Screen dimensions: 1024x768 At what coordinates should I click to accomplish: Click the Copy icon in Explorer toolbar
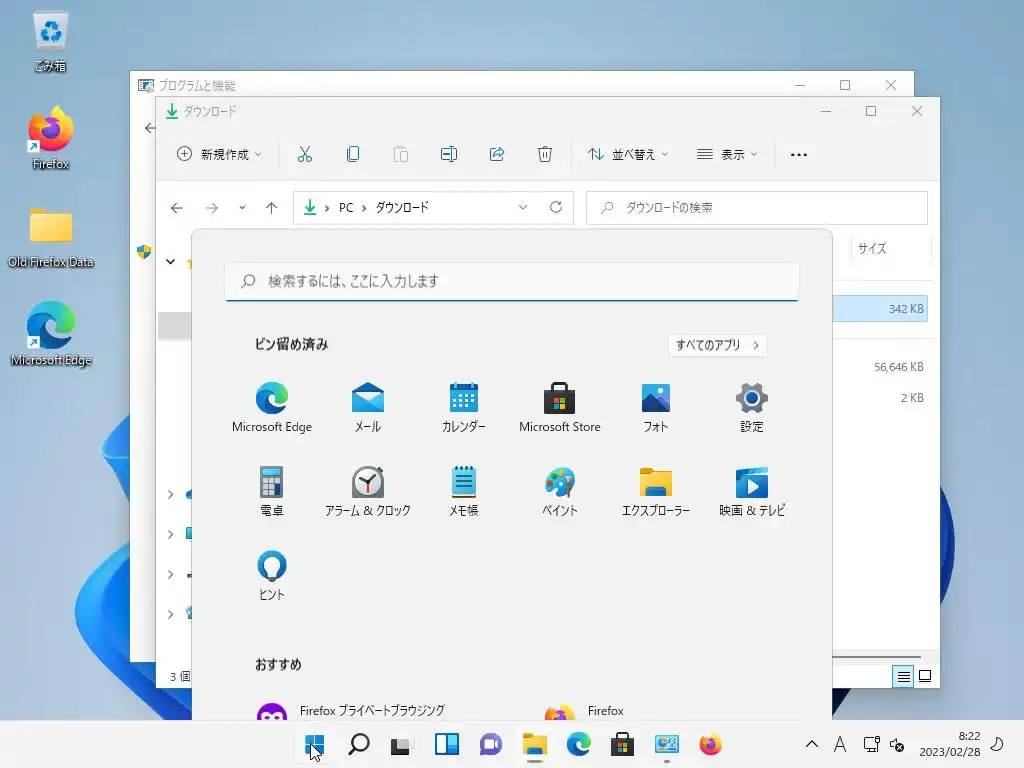coord(353,154)
